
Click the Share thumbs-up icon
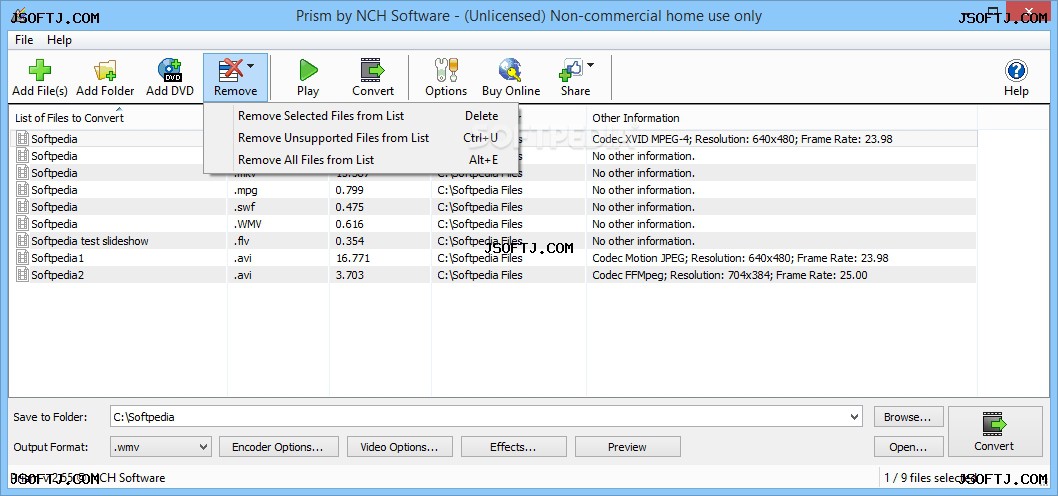point(571,70)
